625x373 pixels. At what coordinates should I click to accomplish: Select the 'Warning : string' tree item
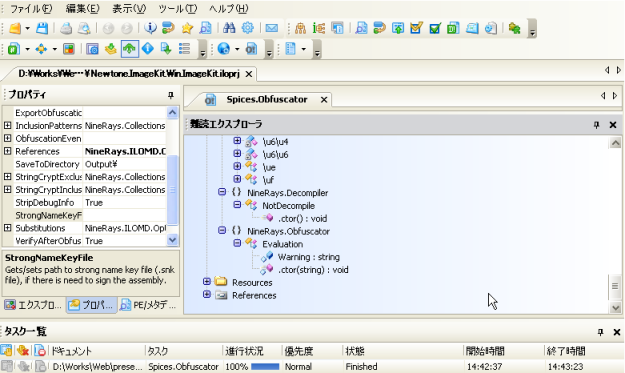click(x=309, y=257)
